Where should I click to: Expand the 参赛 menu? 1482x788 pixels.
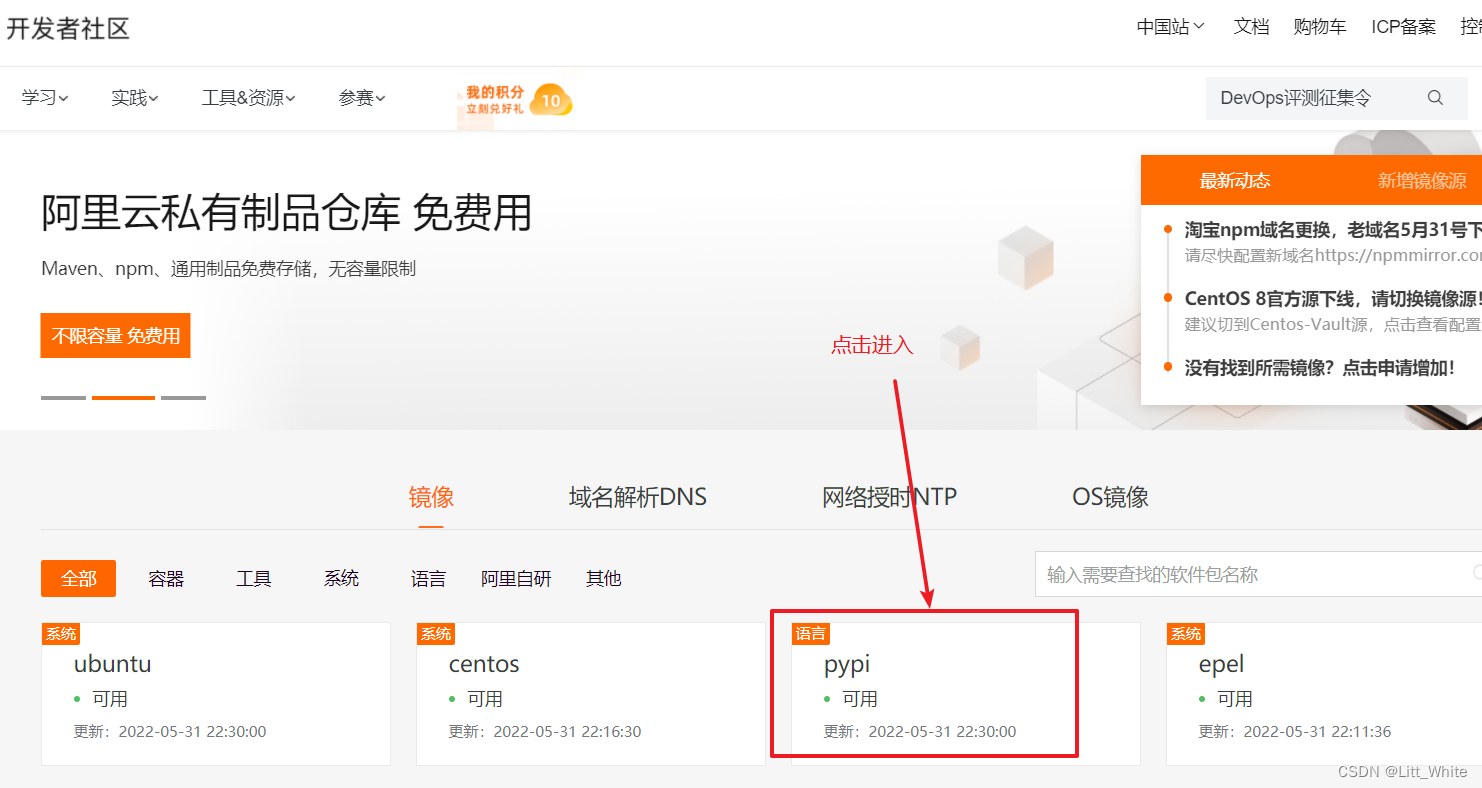pyautogui.click(x=362, y=98)
